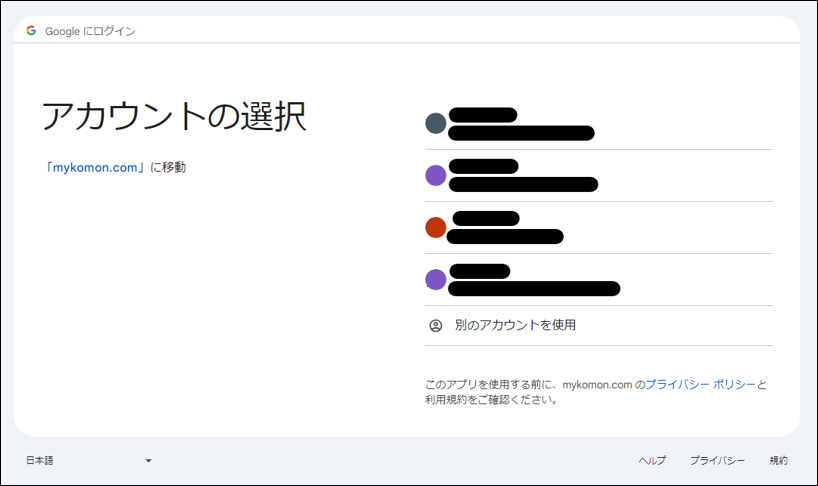Open 規約 in the footer

coord(778,460)
